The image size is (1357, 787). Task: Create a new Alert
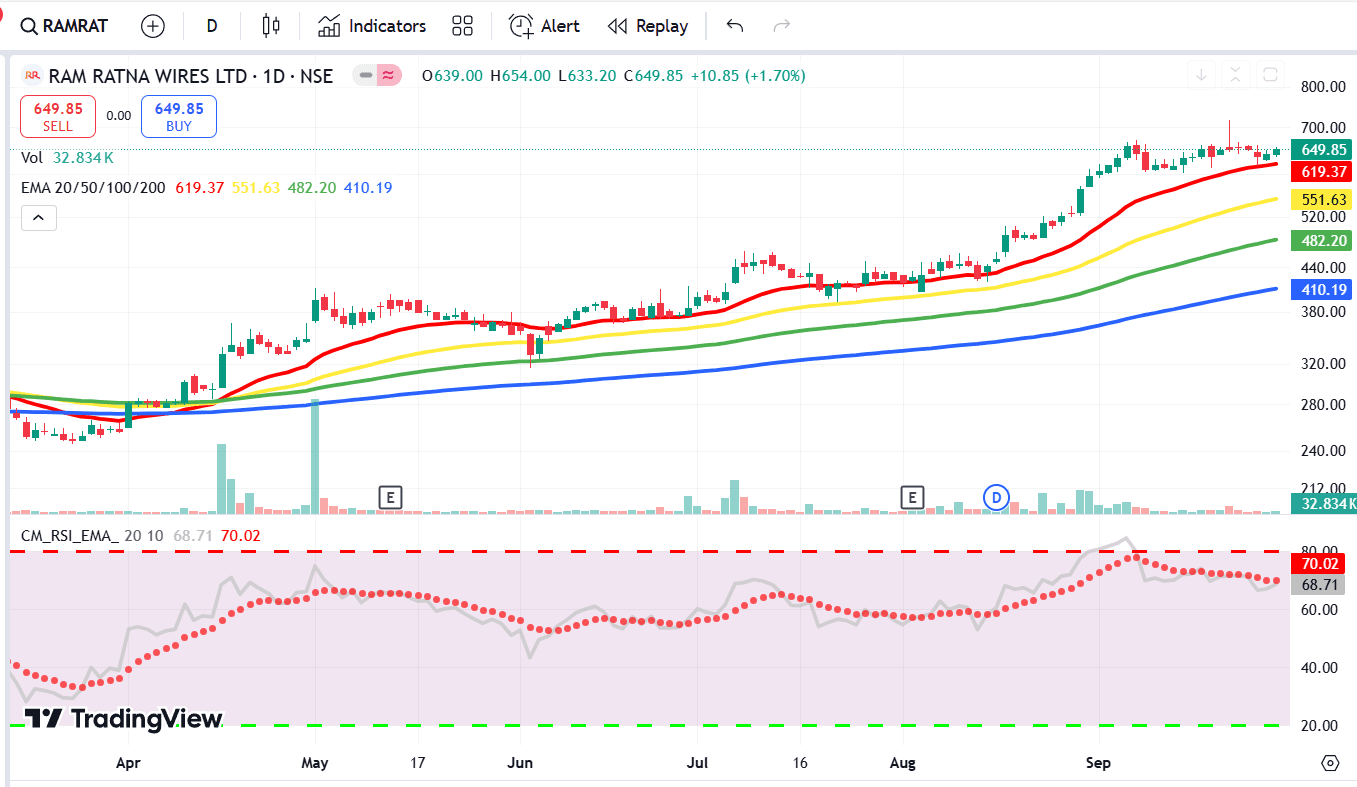pyautogui.click(x=544, y=26)
